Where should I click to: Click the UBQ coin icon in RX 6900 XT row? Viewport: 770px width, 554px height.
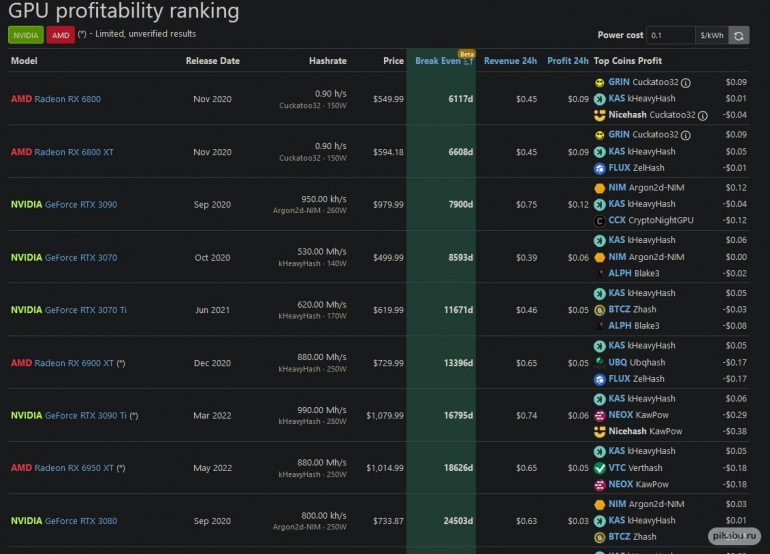point(599,362)
